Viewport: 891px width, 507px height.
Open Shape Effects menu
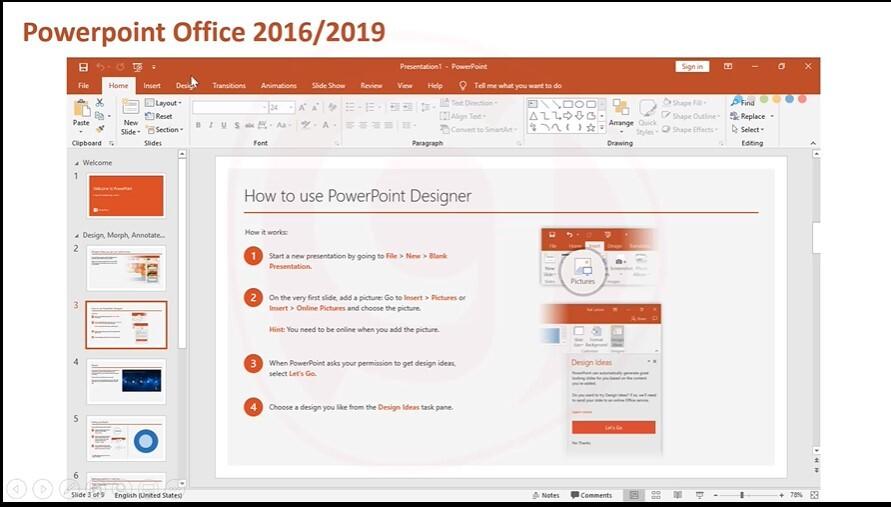[x=690, y=130]
